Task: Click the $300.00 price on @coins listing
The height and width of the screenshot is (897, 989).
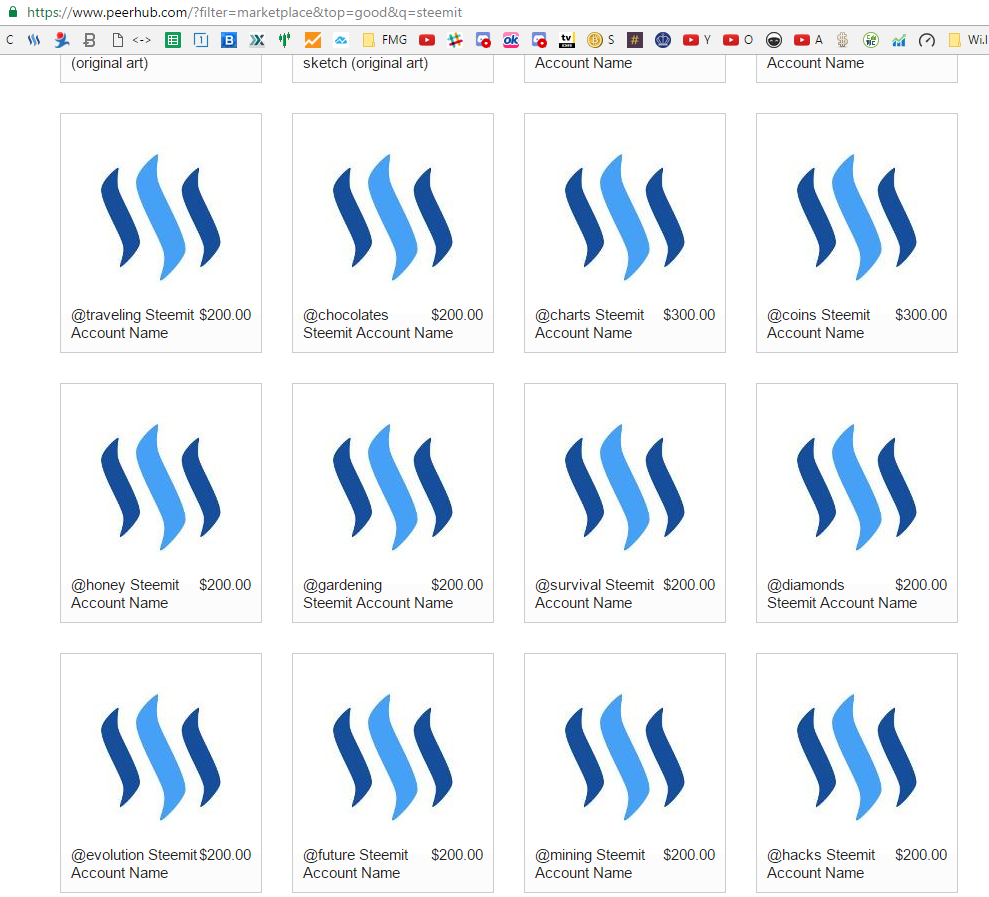Action: point(921,315)
